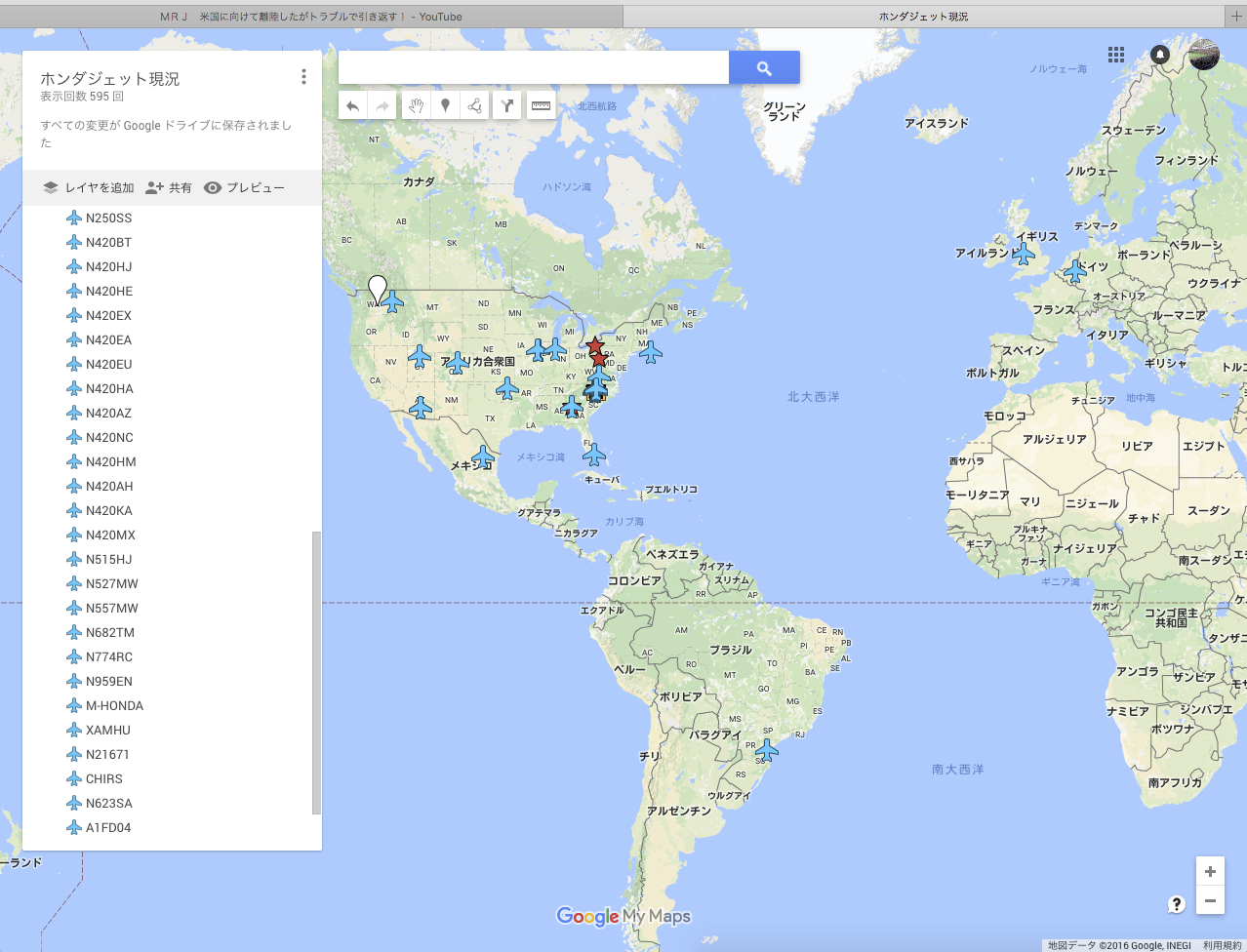Click the 共有 share button
Image resolution: width=1247 pixels, height=952 pixels.
[169, 187]
